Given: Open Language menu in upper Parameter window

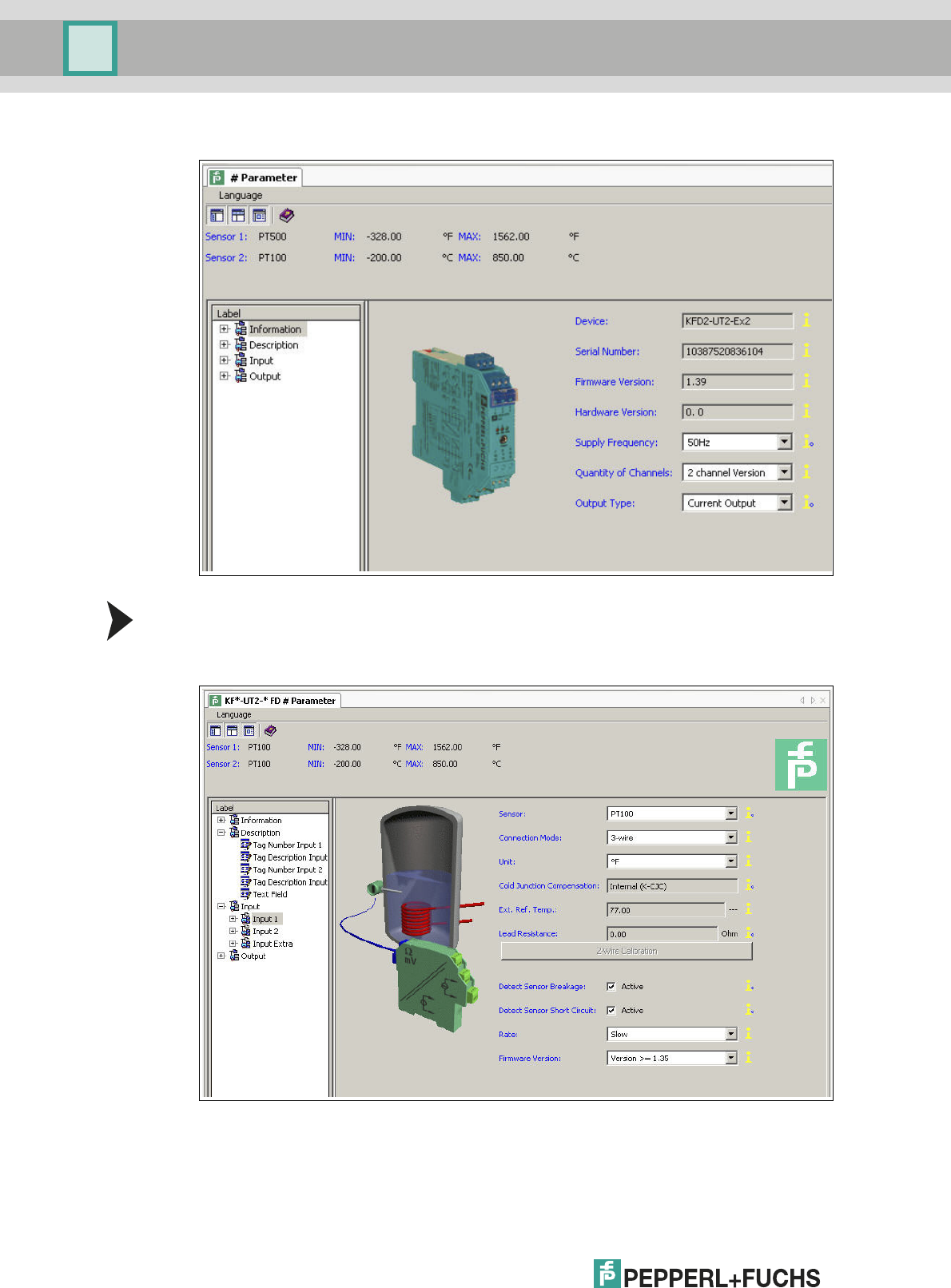Looking at the screenshot, I should click(241, 196).
